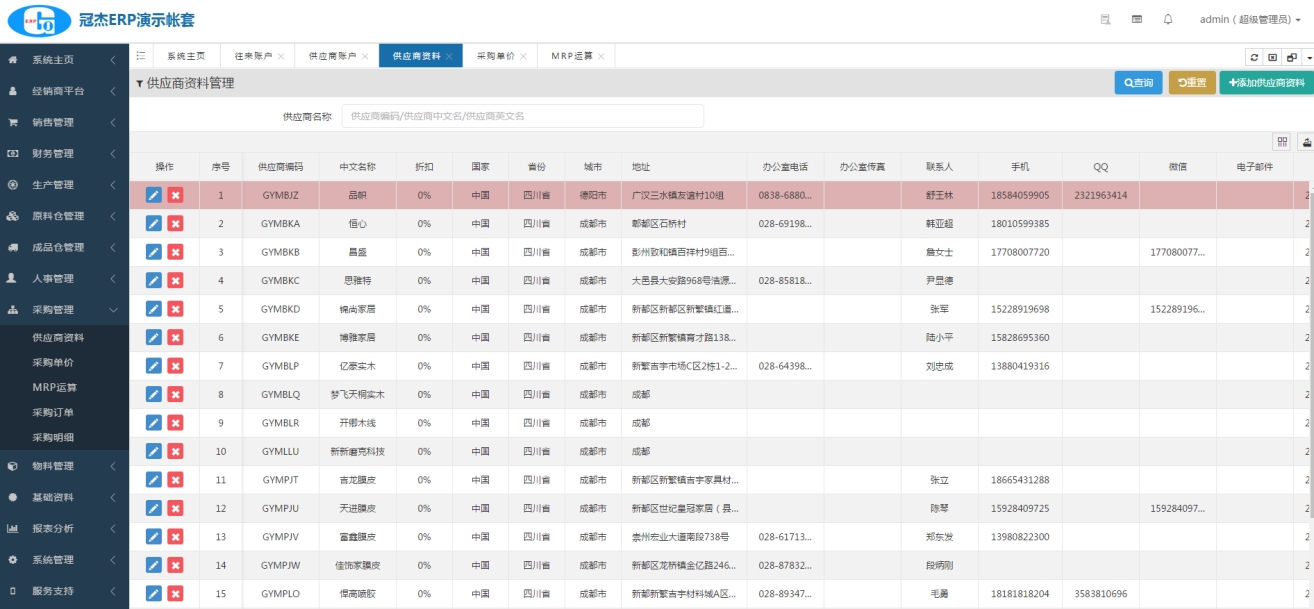Switch to the 采购单价 tab
This screenshot has height=609, width=1314.
click(x=495, y=57)
